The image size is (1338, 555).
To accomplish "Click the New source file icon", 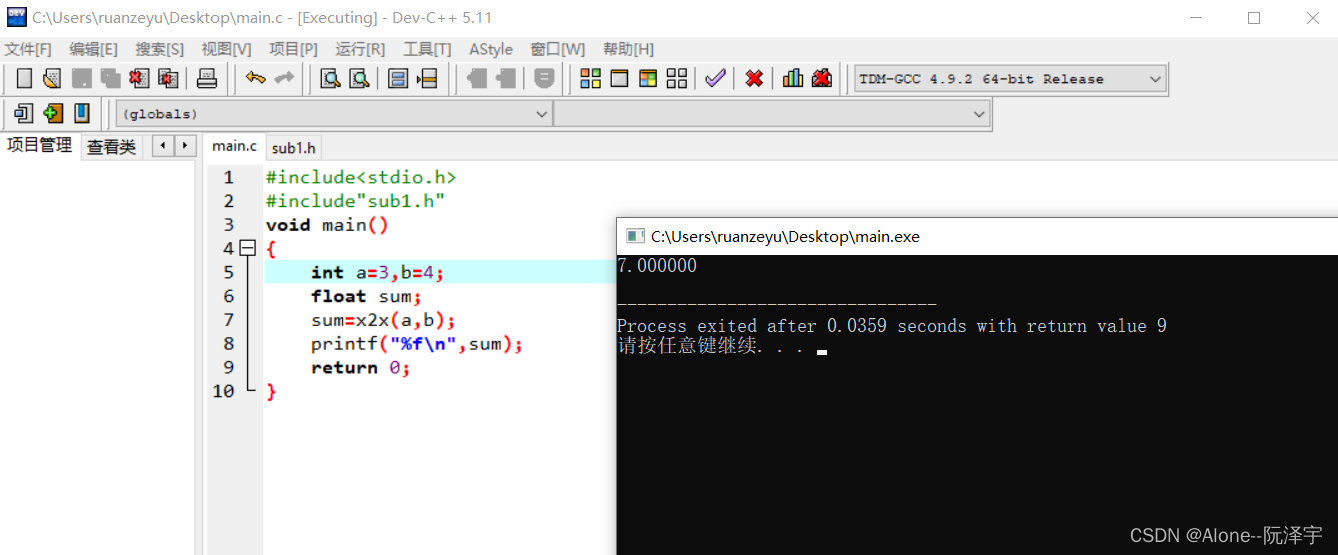I will tap(25, 78).
